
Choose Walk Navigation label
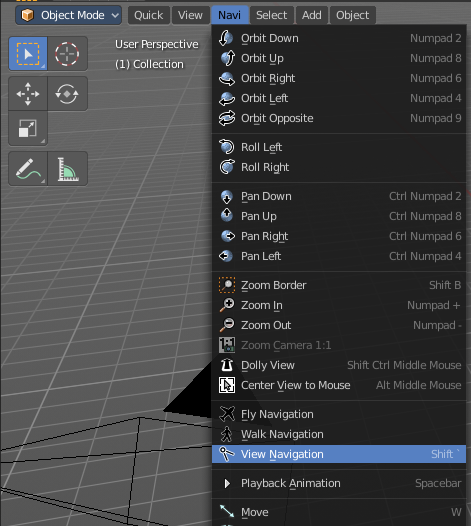282,434
